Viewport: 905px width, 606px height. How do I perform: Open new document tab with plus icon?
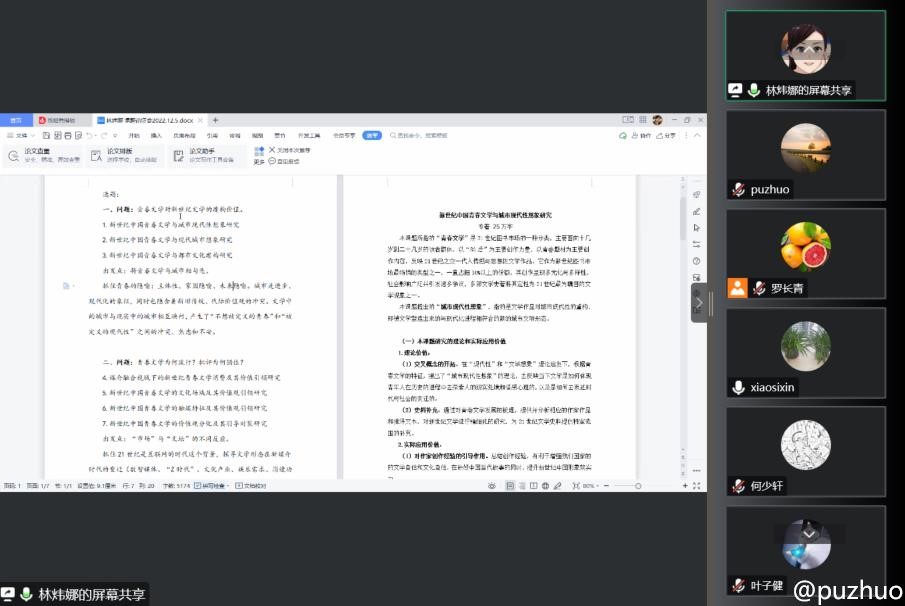pyautogui.click(x=215, y=120)
